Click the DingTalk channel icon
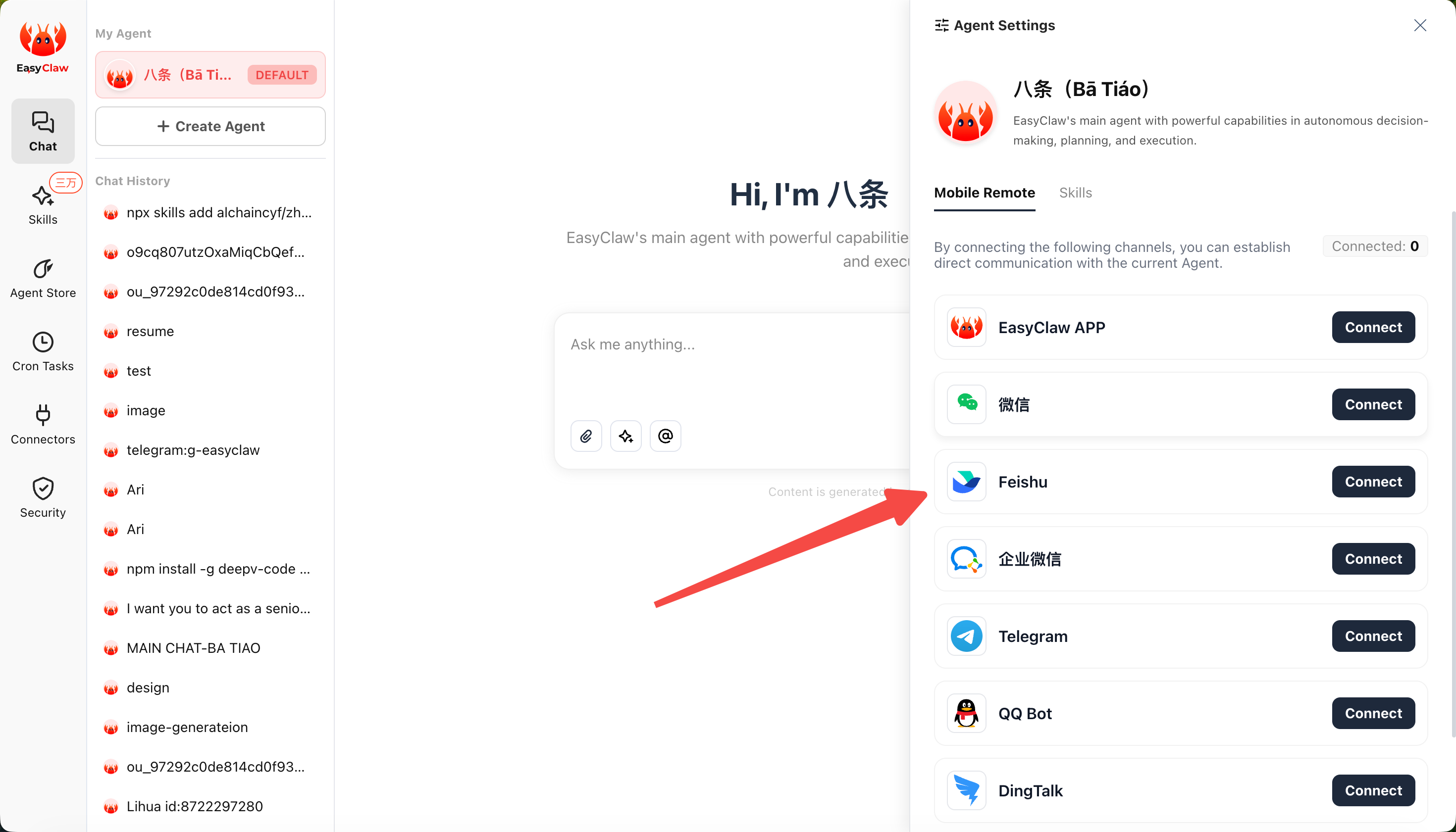The image size is (1456, 832). pos(966,790)
